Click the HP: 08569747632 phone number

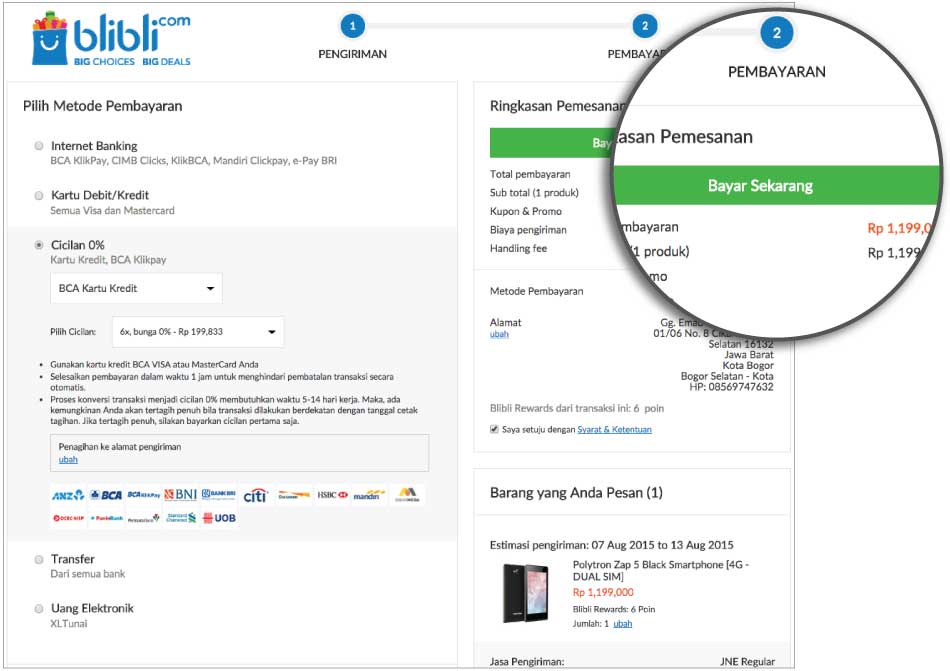[x=731, y=387]
